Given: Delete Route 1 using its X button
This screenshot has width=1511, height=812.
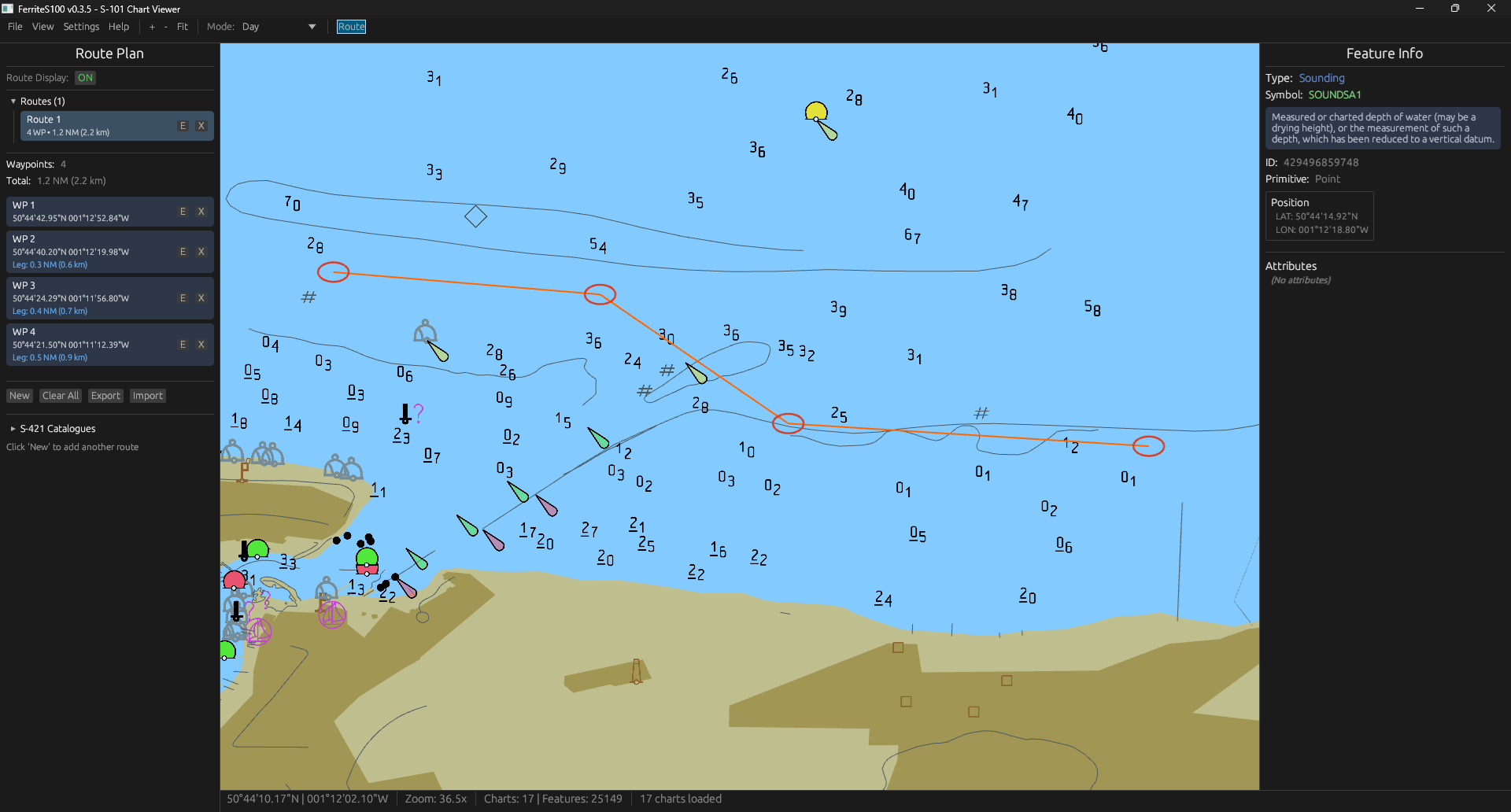Looking at the screenshot, I should [x=201, y=126].
